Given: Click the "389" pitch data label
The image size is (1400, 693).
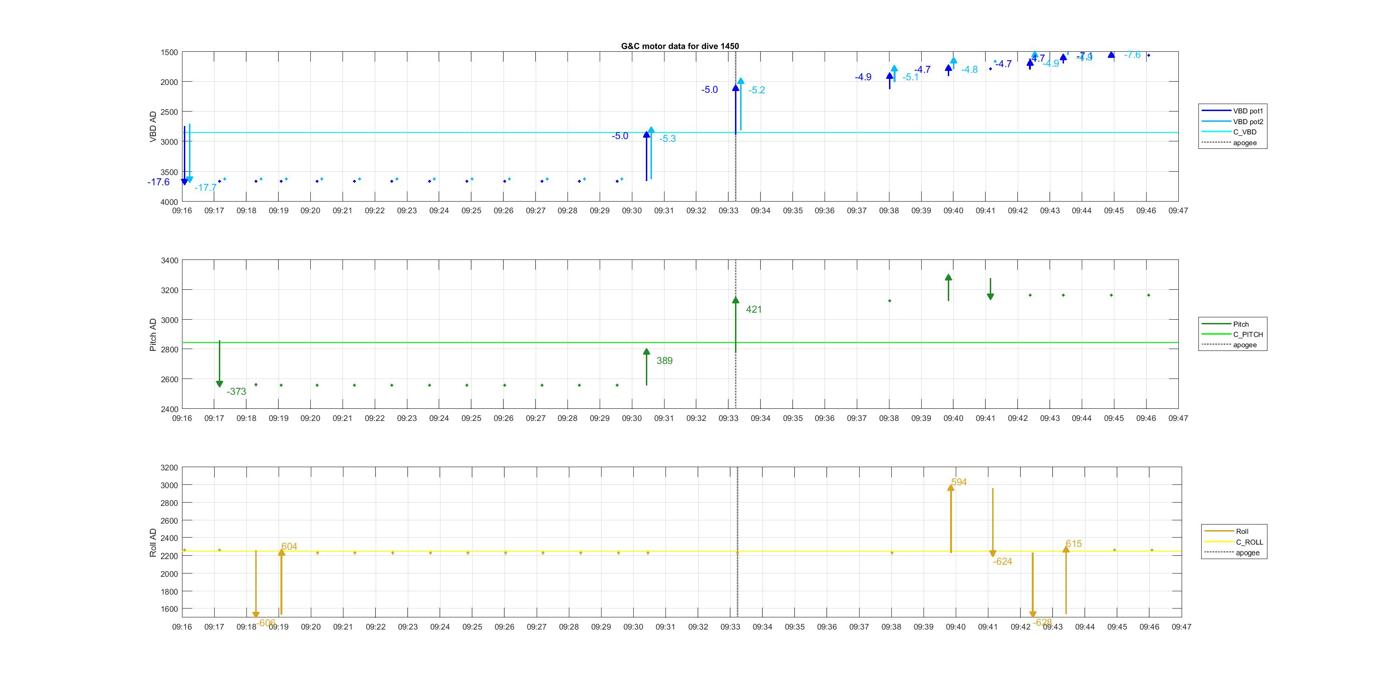Looking at the screenshot, I should coord(664,361).
